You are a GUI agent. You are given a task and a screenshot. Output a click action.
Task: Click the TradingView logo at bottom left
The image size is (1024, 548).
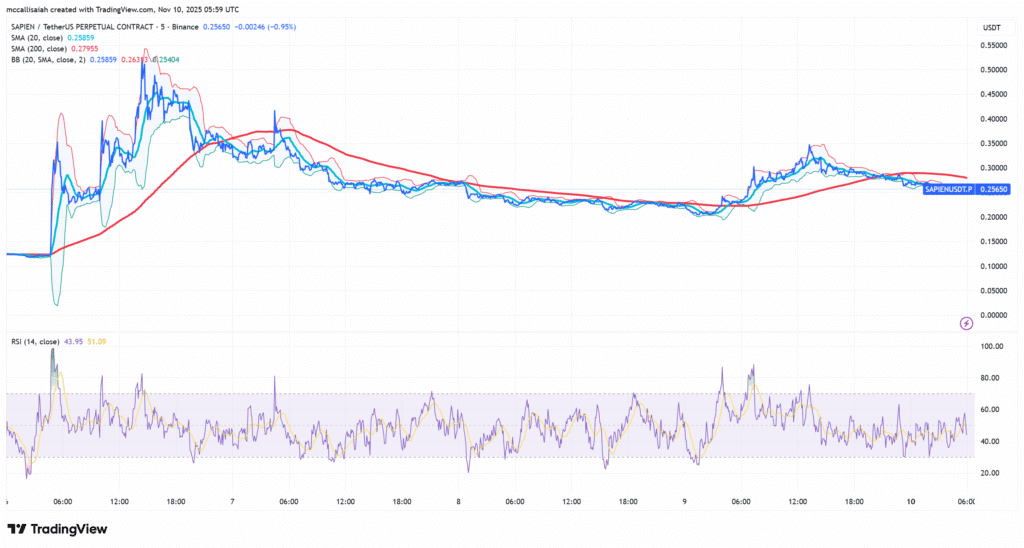pos(57,529)
